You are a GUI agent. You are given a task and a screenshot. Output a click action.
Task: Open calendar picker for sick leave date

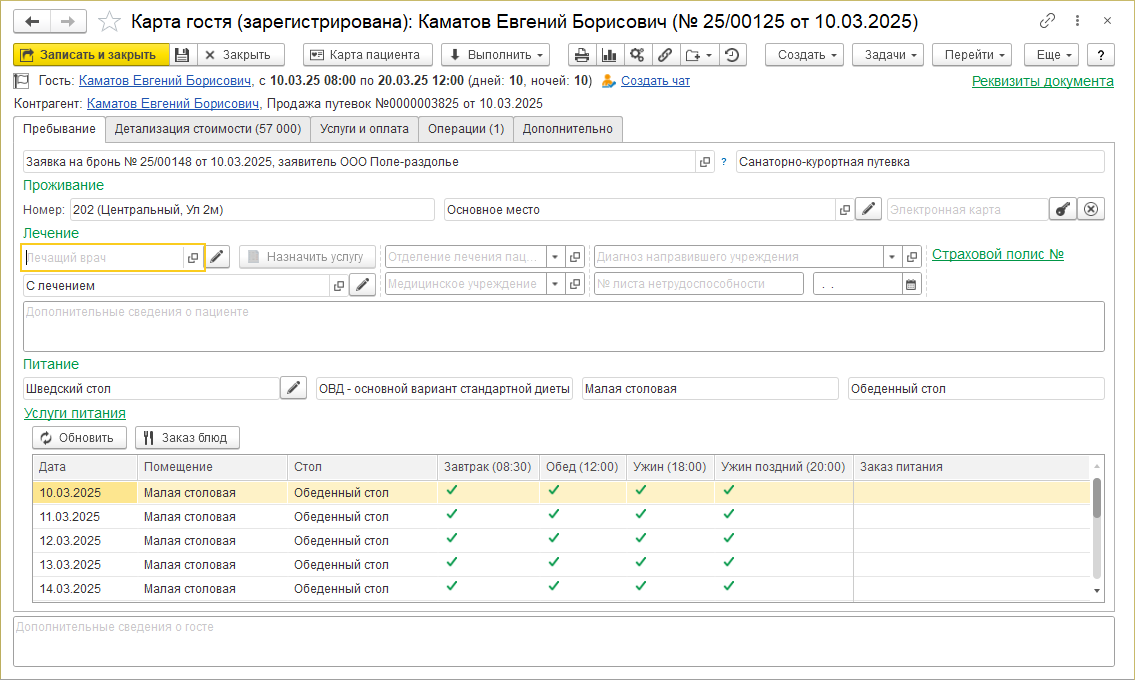click(x=911, y=284)
